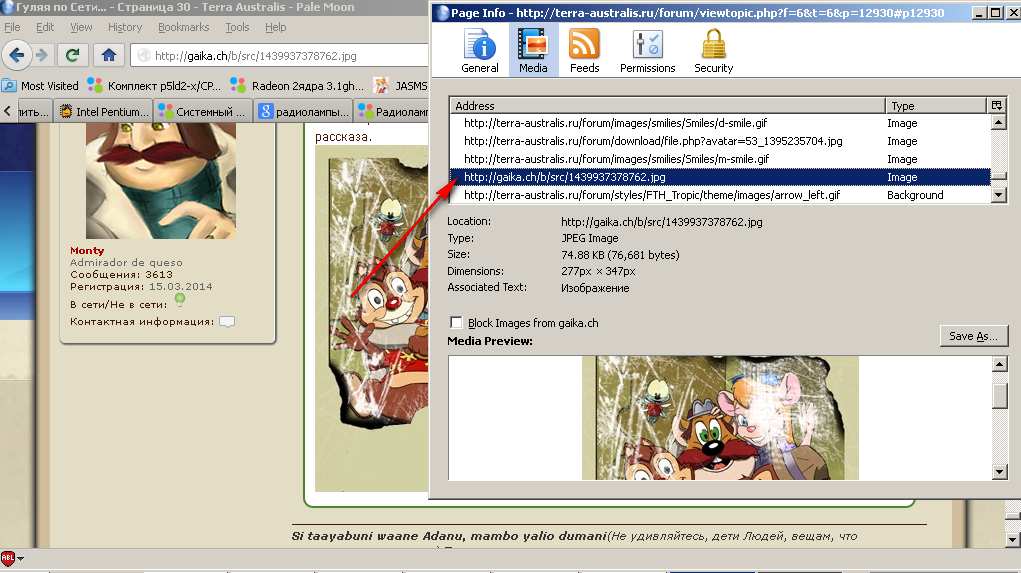Open the History menu
Image resolution: width=1021 pixels, height=573 pixels.
coord(125,27)
